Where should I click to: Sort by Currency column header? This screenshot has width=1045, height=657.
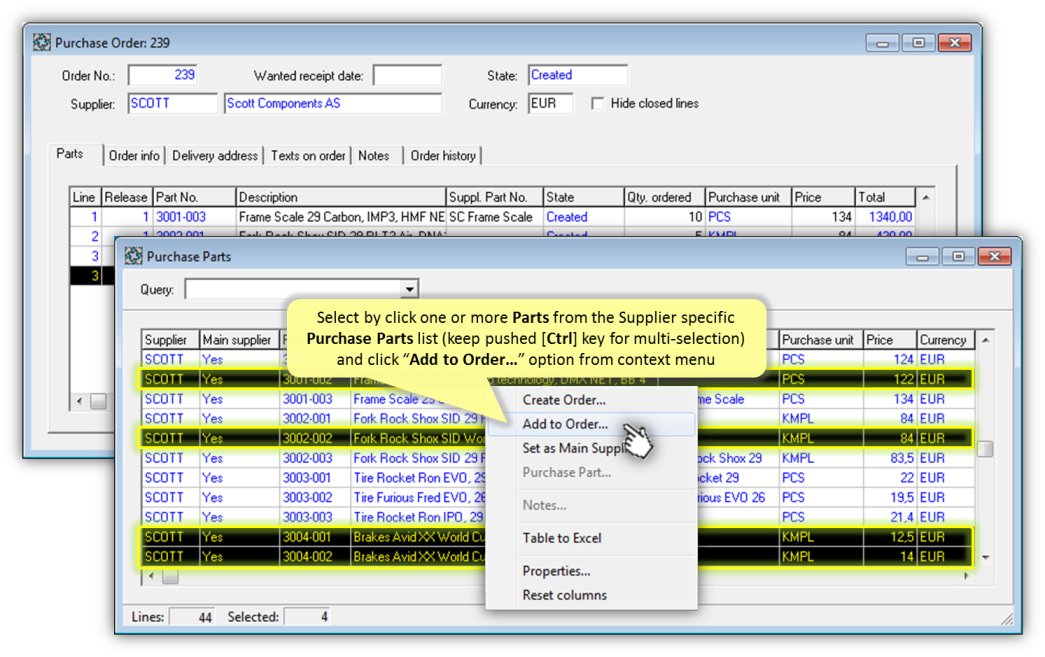946,340
